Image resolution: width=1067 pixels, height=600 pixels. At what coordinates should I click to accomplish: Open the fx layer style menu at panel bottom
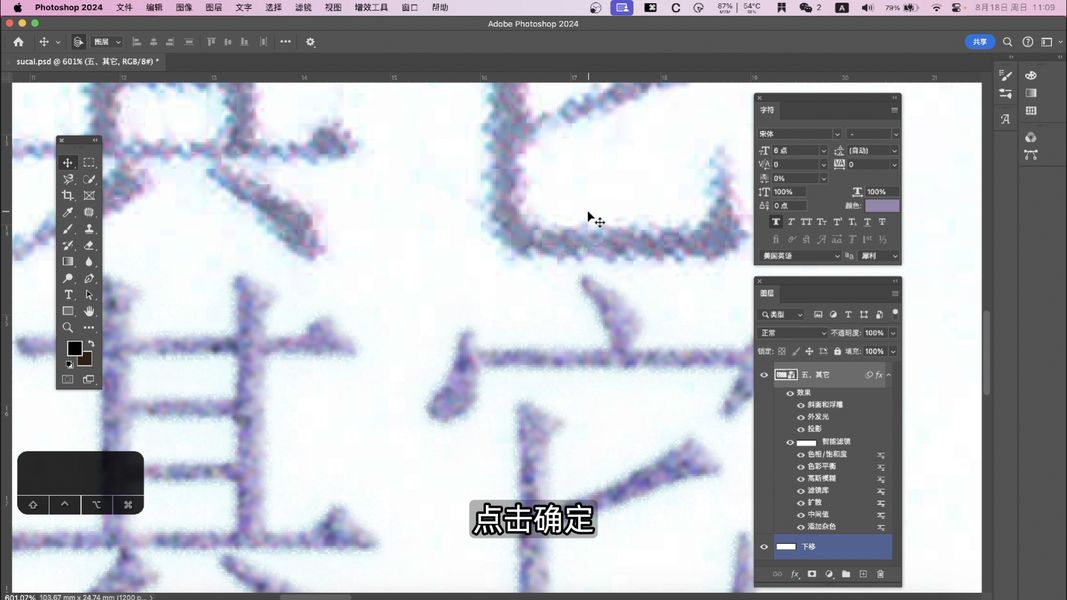click(795, 574)
